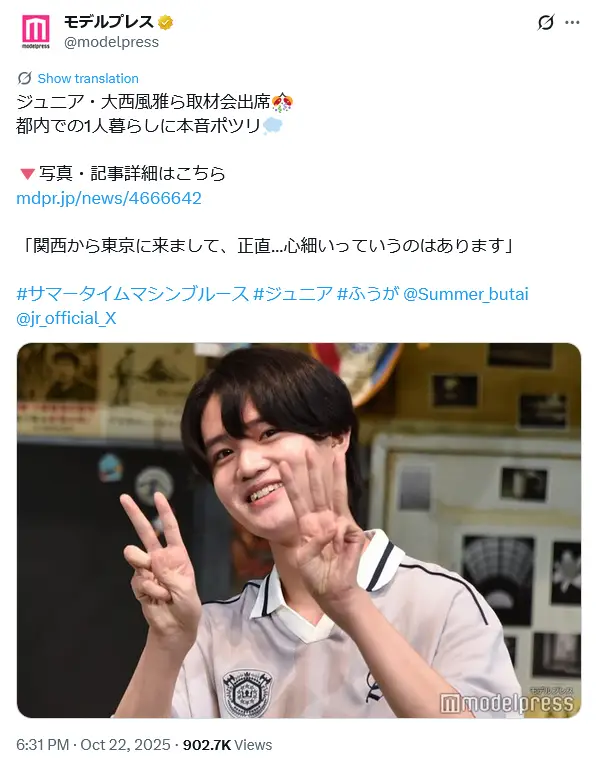Open the modelpress profile avatar
The width and height of the screenshot is (598, 771).
36,31
